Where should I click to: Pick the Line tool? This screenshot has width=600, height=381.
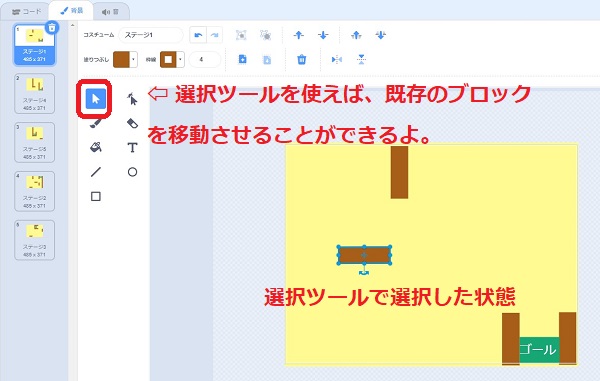coord(96,172)
